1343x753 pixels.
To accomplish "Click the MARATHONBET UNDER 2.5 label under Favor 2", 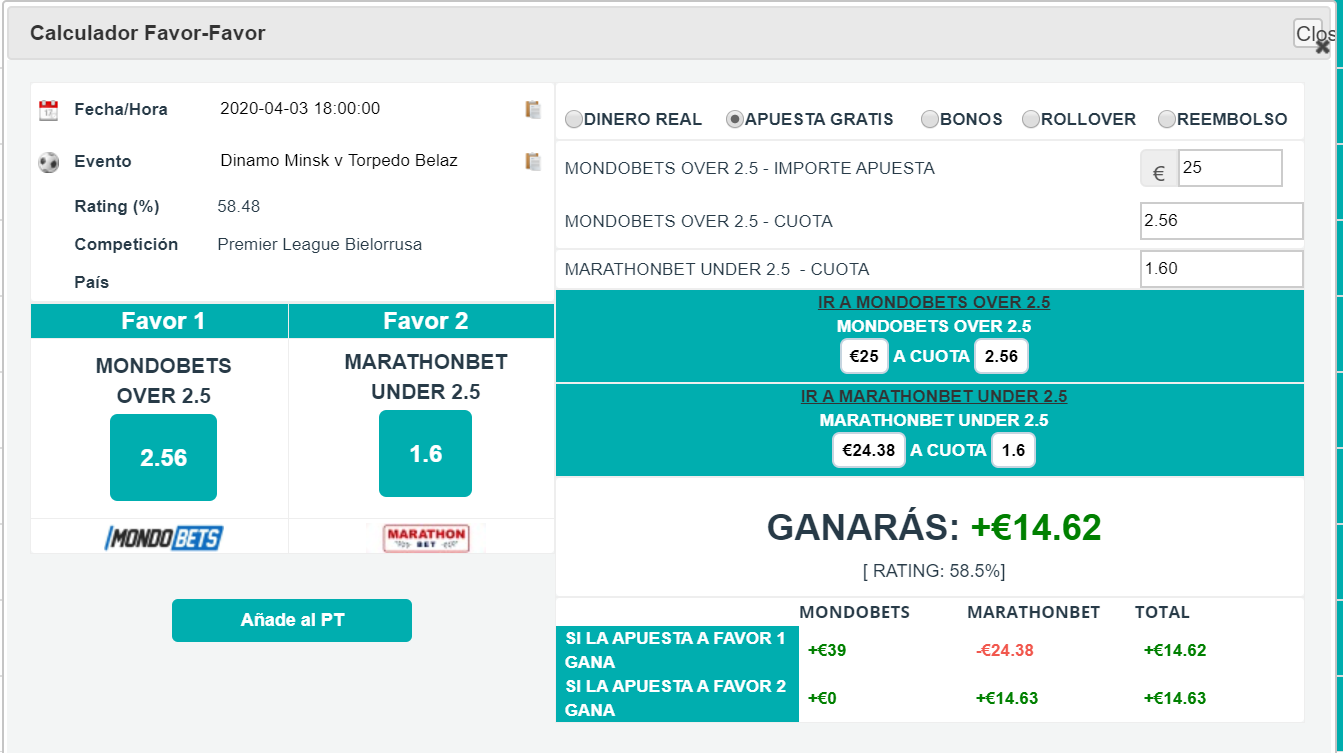I will 425,377.
